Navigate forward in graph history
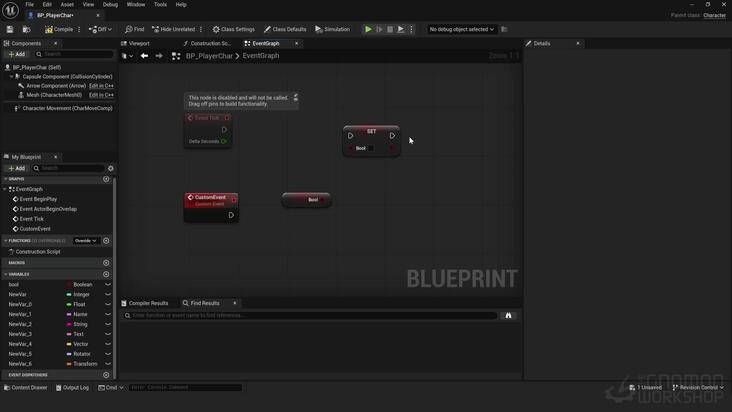This screenshot has height=412, width=732. [x=159, y=56]
